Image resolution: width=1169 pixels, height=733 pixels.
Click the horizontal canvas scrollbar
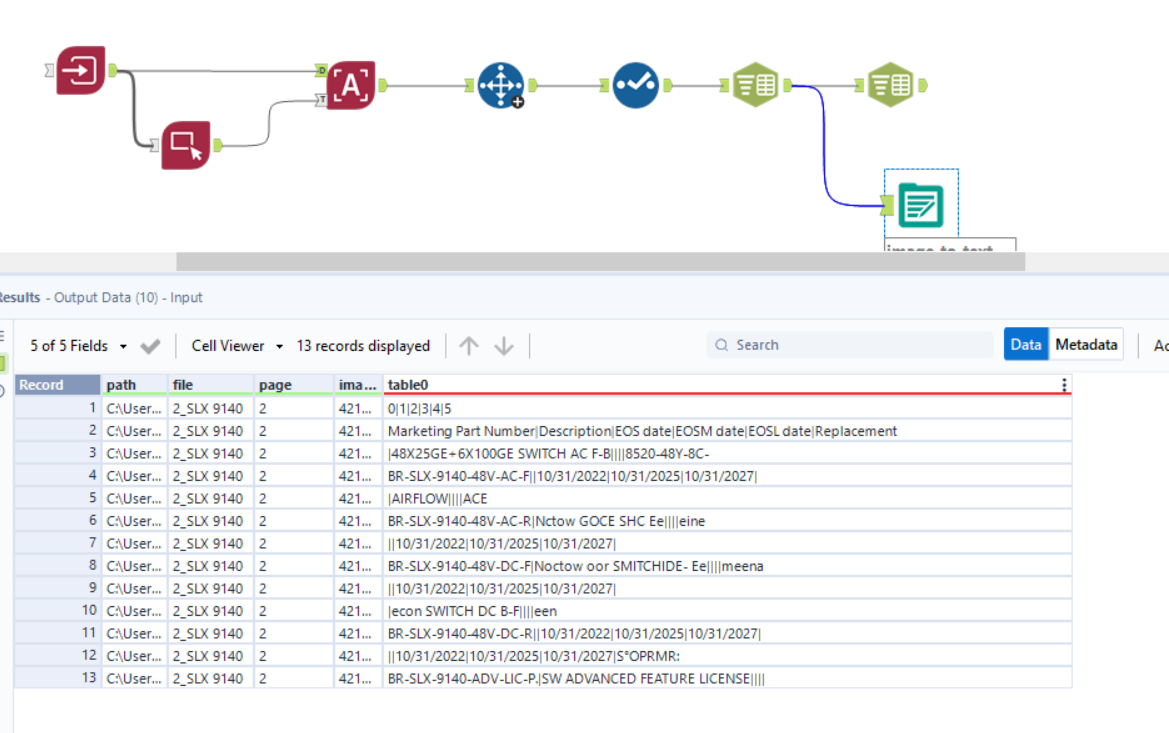pyautogui.click(x=600, y=261)
